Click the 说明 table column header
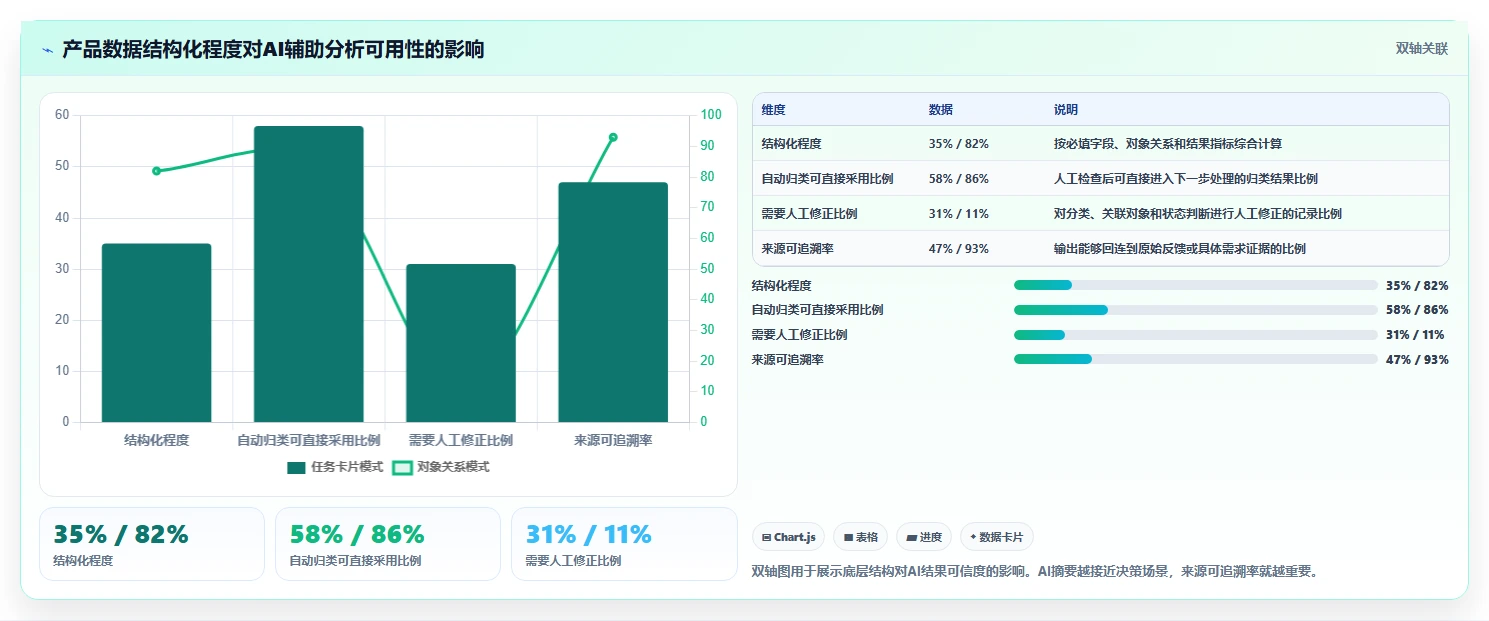1489x621 pixels. coord(1066,110)
